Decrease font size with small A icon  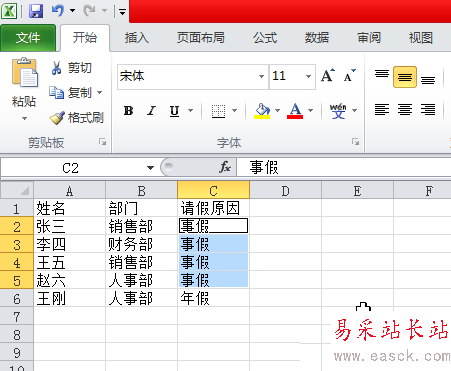click(350, 76)
